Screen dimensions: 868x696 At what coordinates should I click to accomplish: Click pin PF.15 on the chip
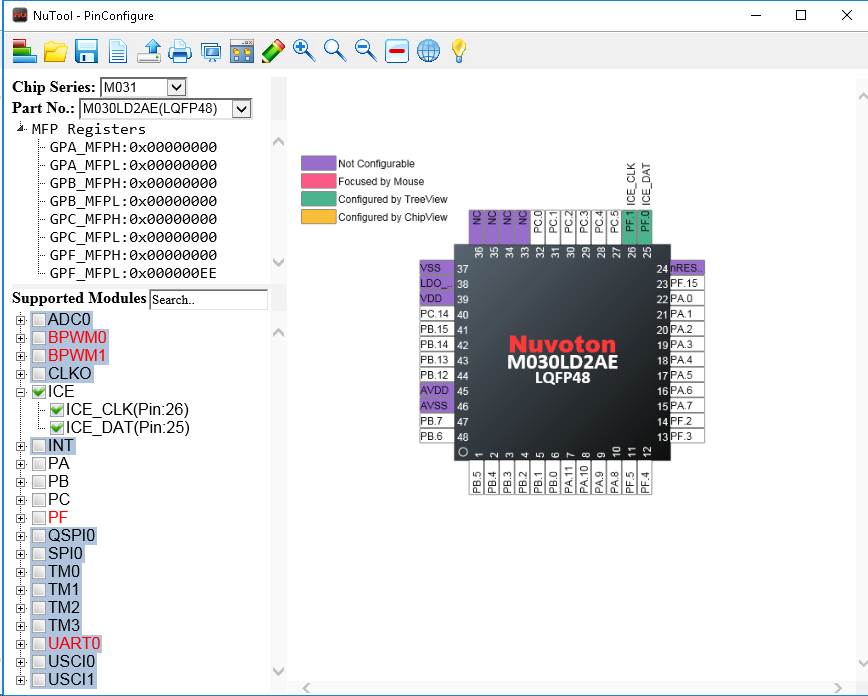(x=688, y=283)
